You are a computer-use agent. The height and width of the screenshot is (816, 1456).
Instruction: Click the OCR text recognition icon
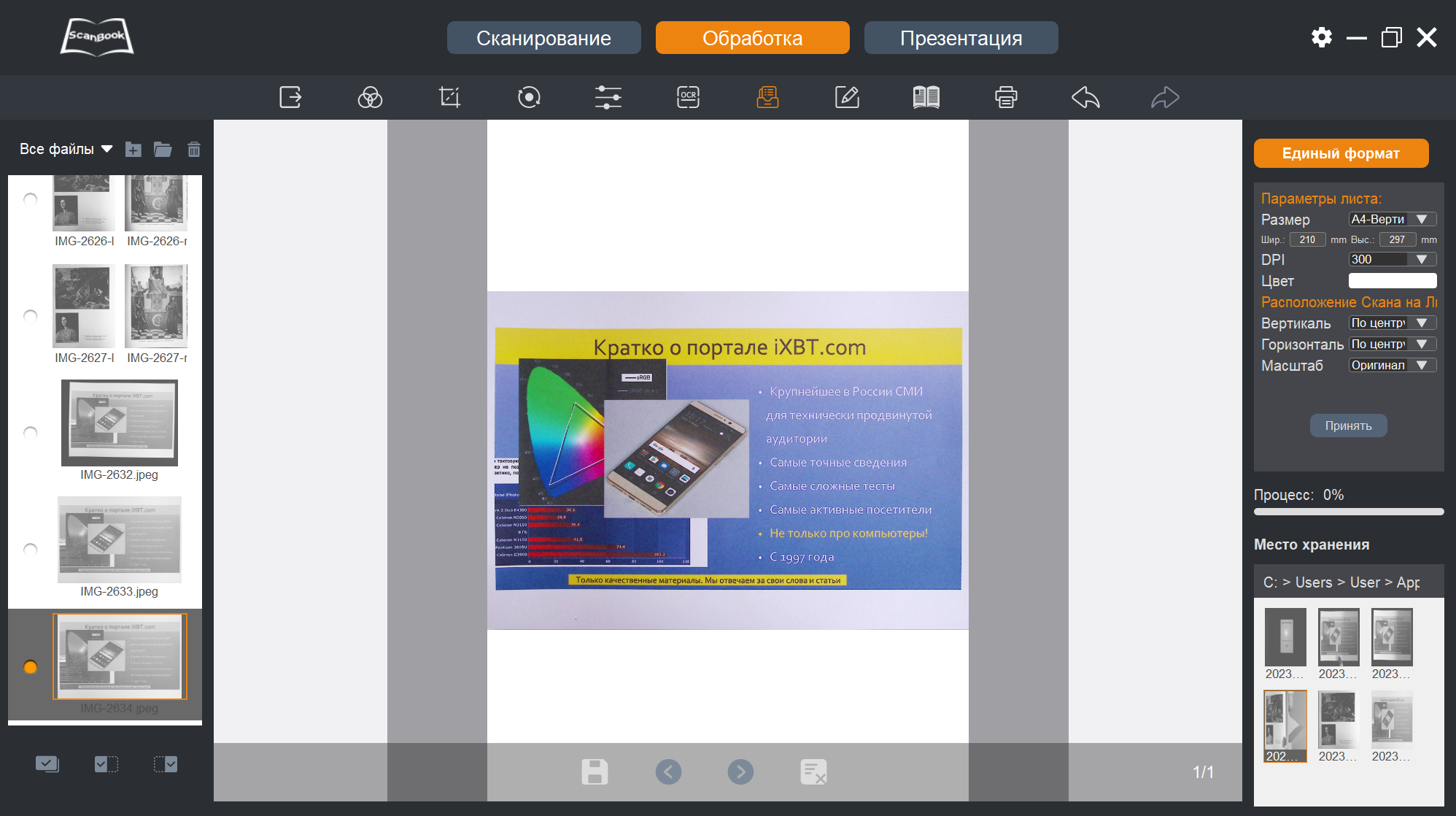pos(688,97)
